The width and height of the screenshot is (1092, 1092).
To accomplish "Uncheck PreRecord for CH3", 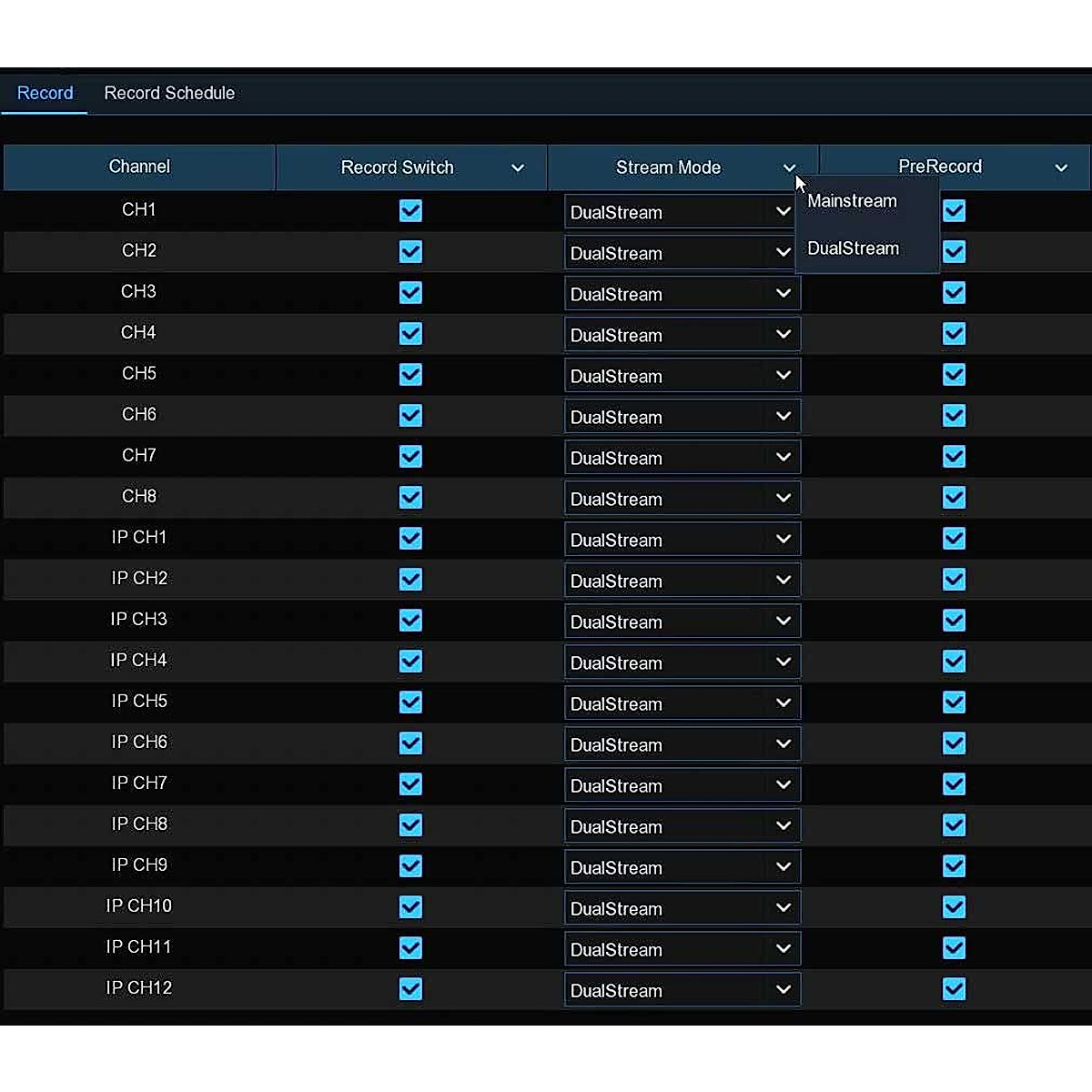I will [954, 293].
